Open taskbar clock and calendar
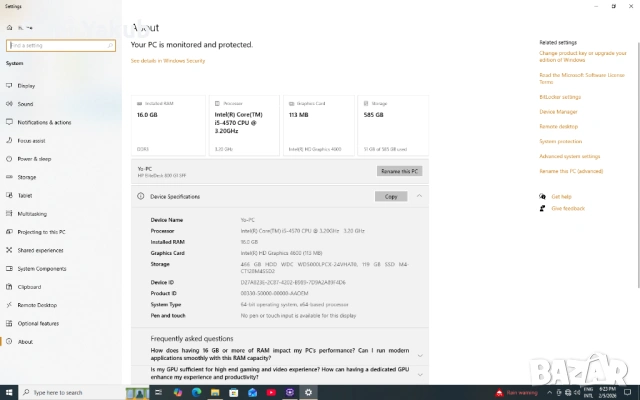The width and height of the screenshot is (640, 400). pyautogui.click(x=607, y=393)
